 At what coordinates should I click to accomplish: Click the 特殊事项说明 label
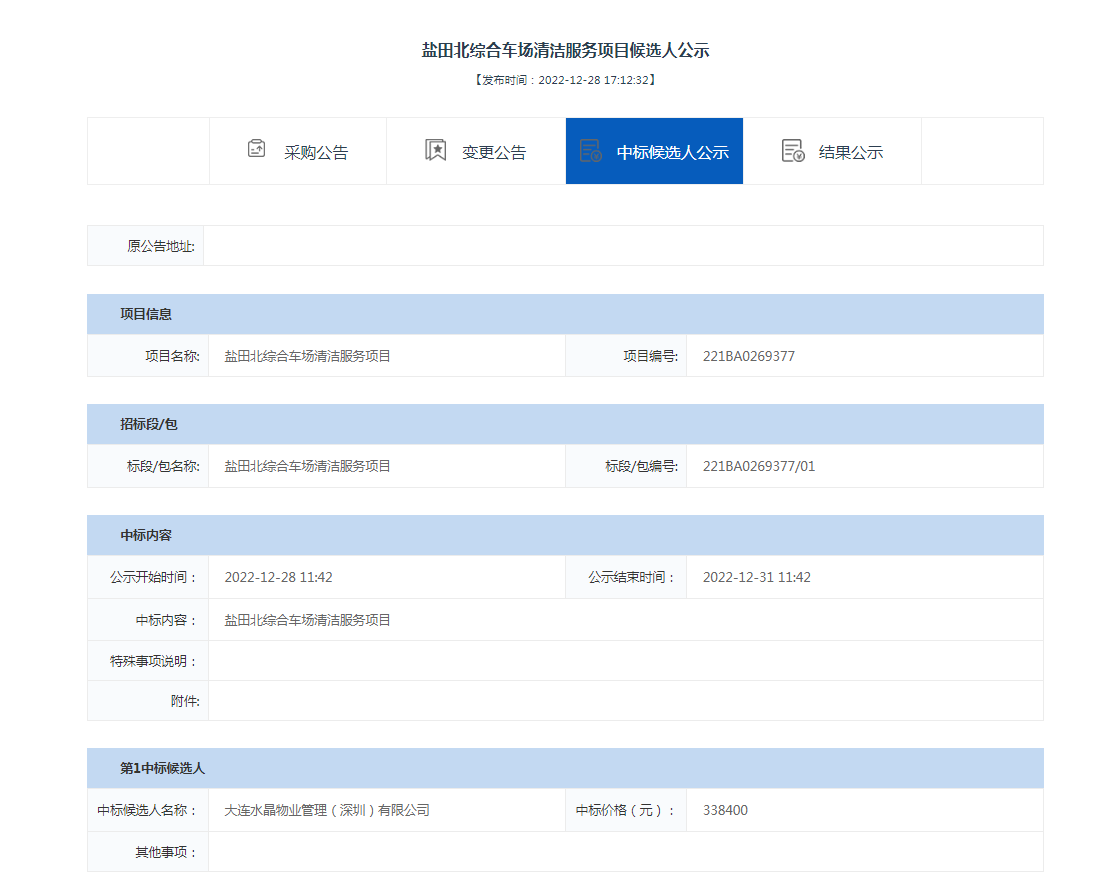[154, 662]
